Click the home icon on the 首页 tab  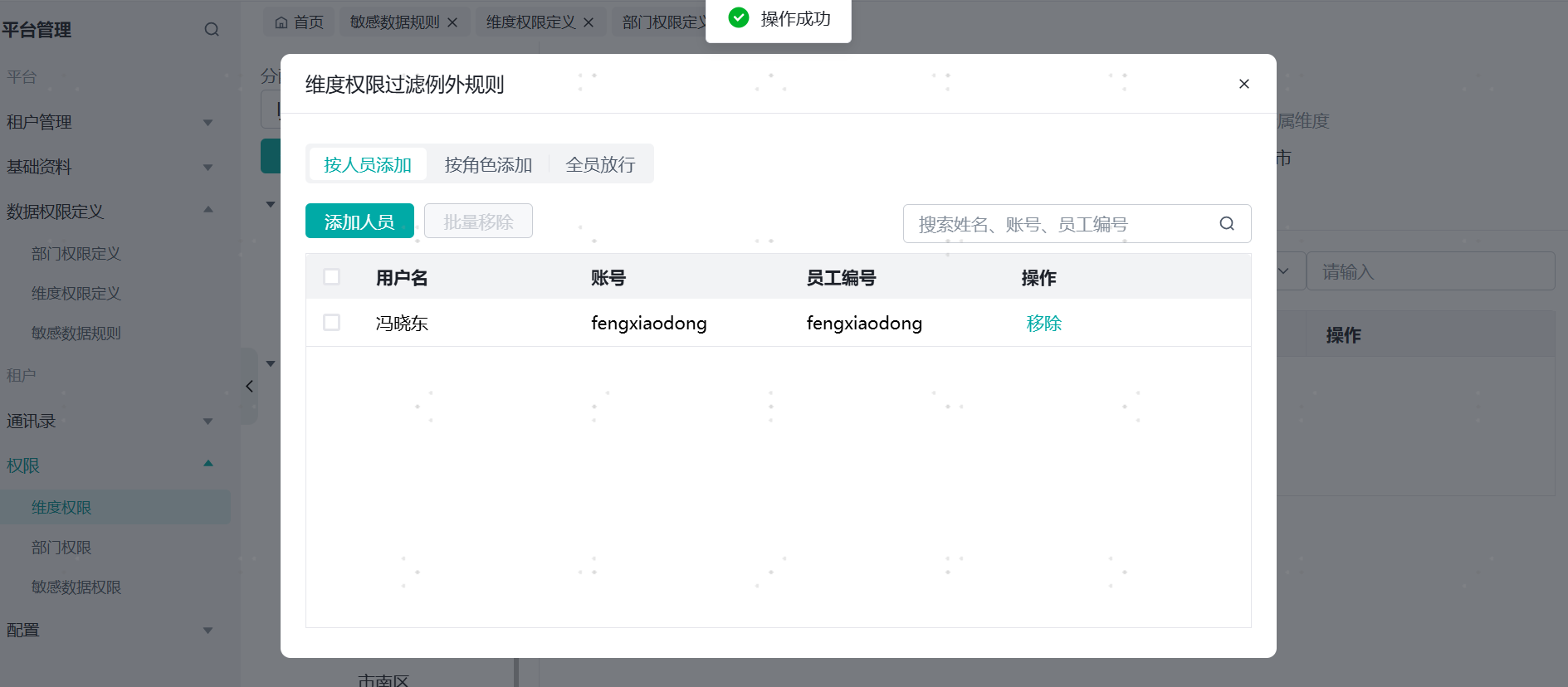point(281,22)
